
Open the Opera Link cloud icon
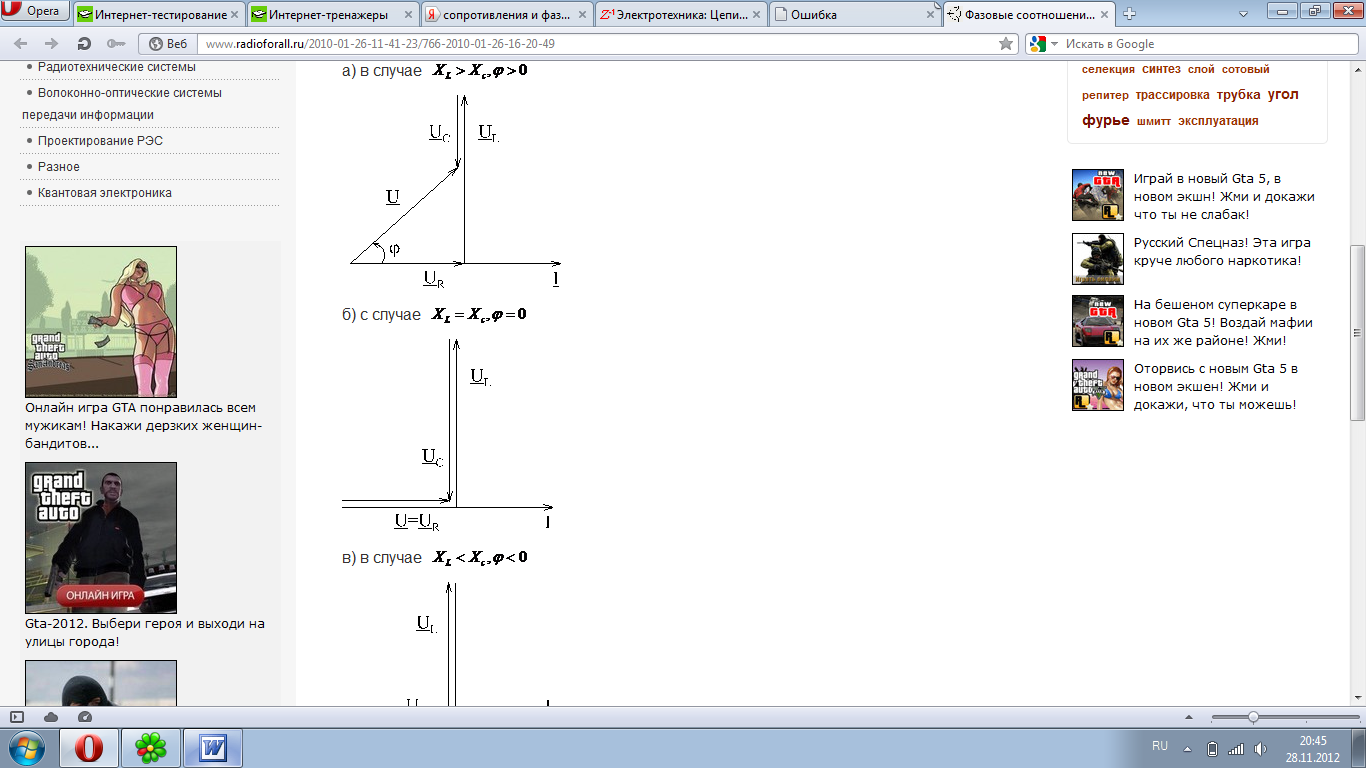(51, 717)
